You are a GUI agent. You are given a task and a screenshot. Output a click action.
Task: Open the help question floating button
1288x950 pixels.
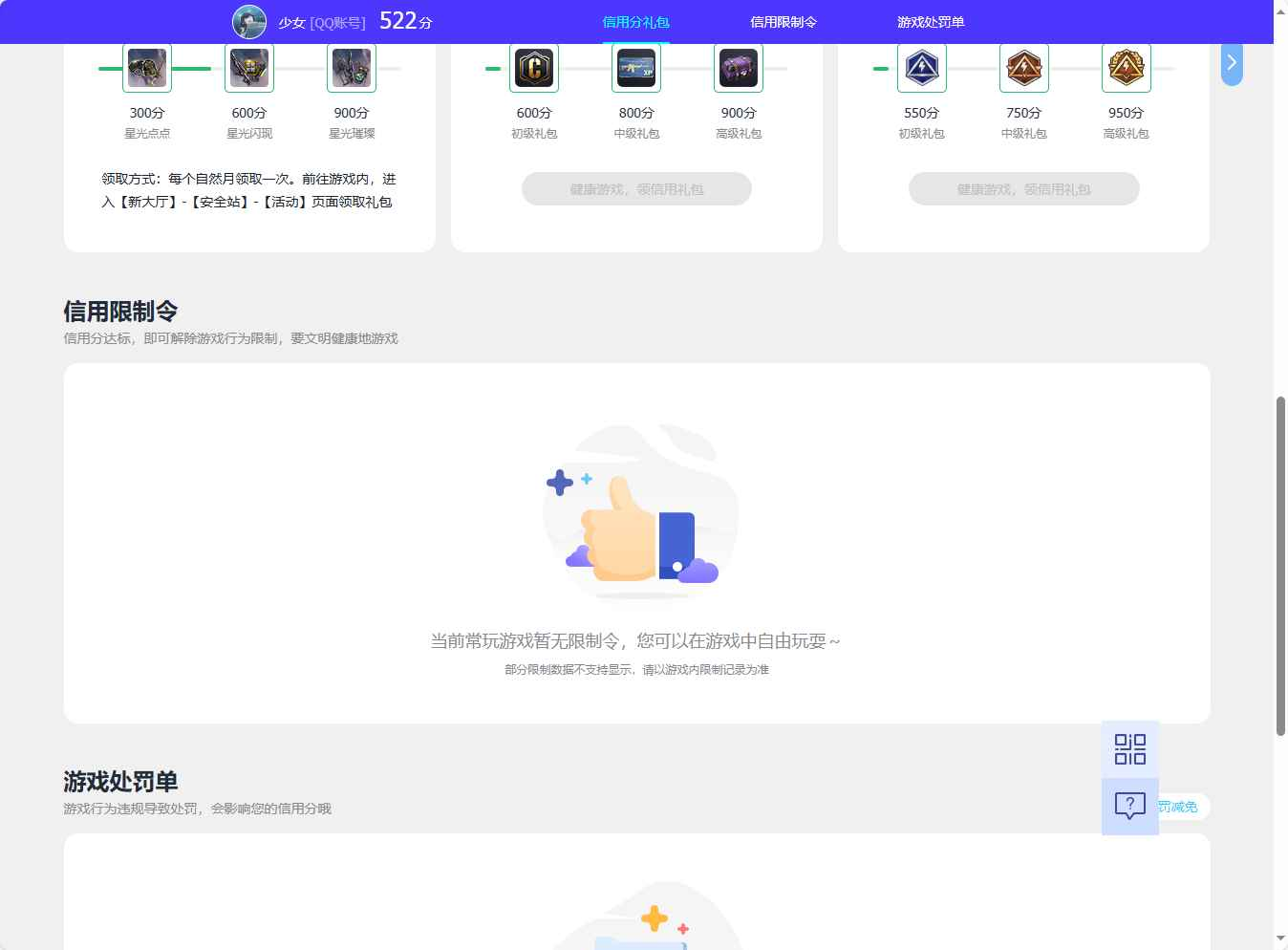(1130, 807)
